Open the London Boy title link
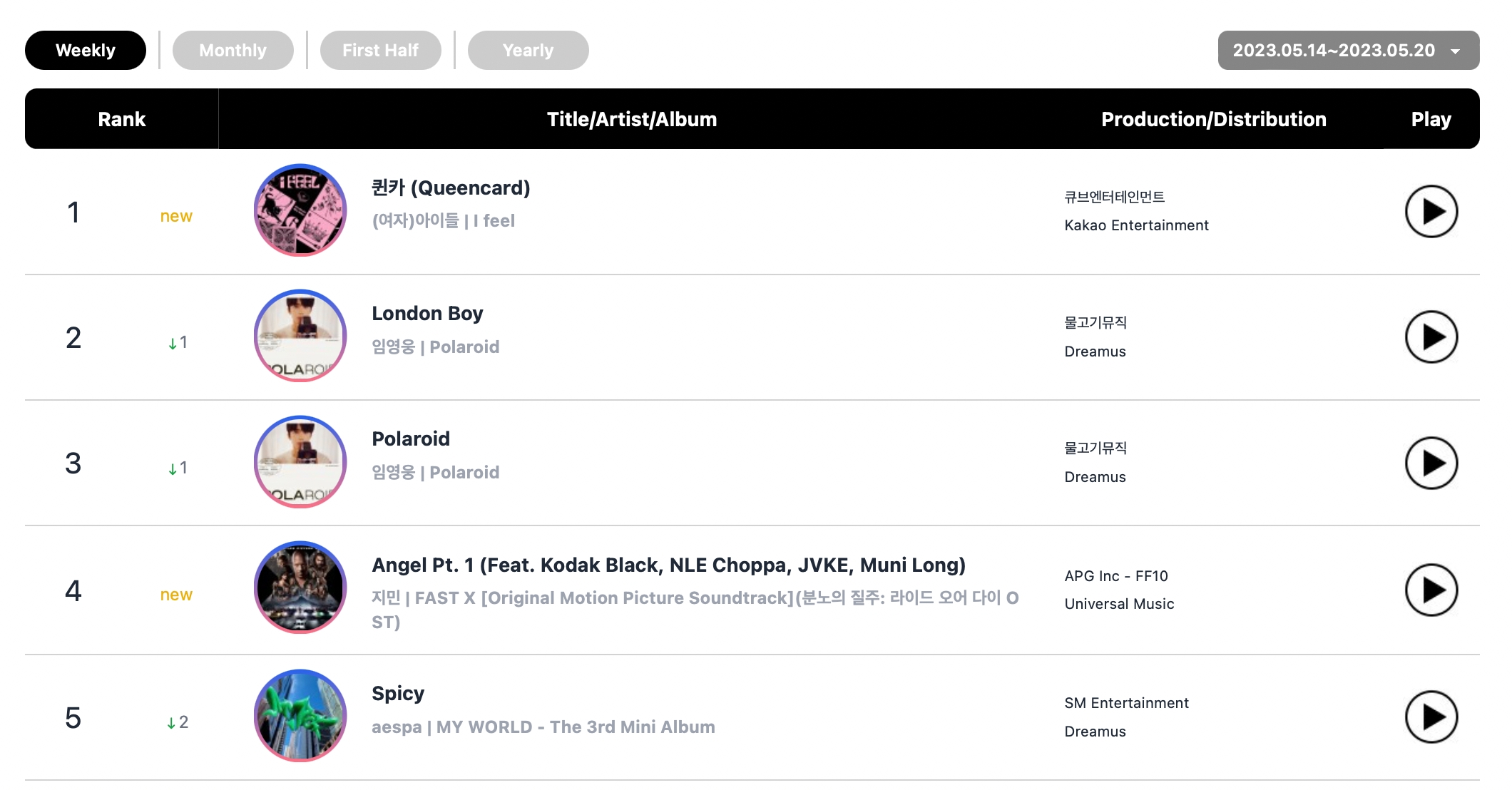This screenshot has height=790, width=1512. pyautogui.click(x=427, y=314)
